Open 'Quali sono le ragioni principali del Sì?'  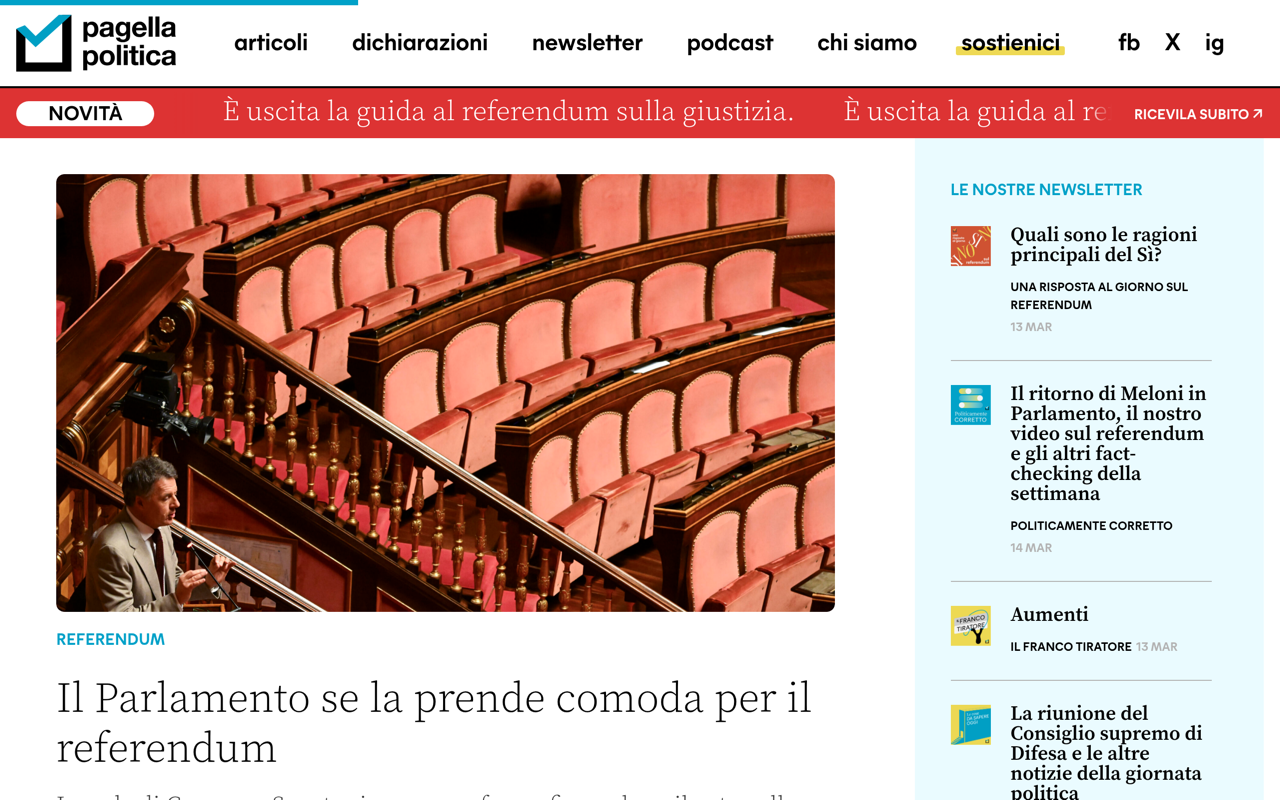[x=1104, y=244]
